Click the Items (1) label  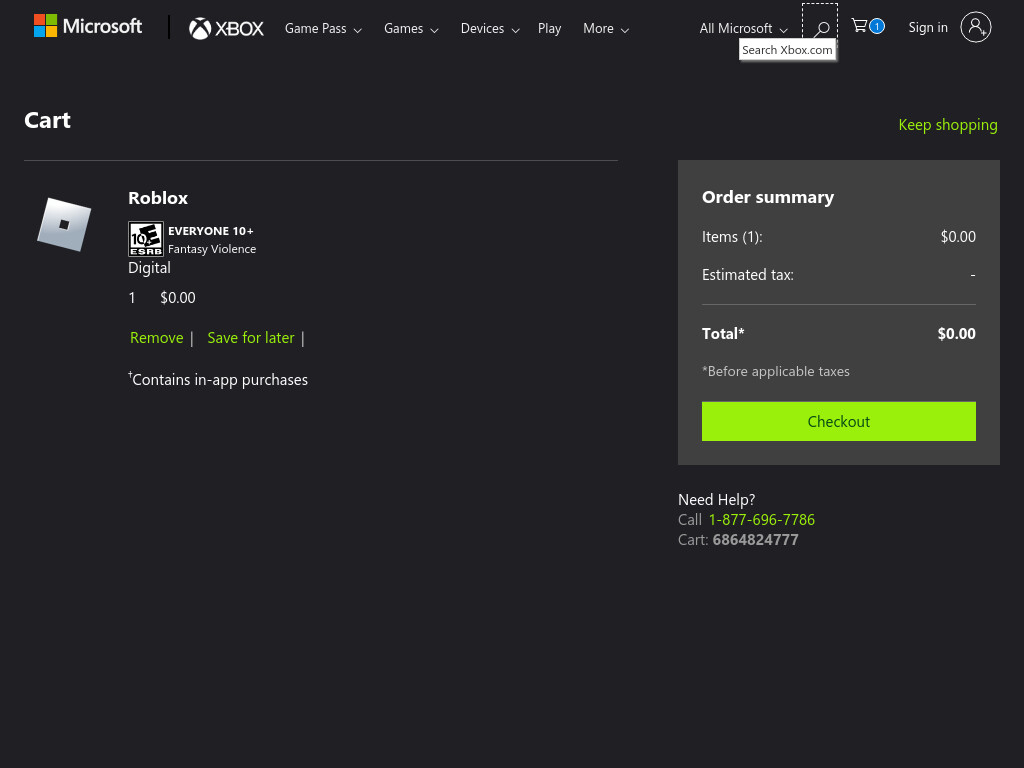[732, 237]
